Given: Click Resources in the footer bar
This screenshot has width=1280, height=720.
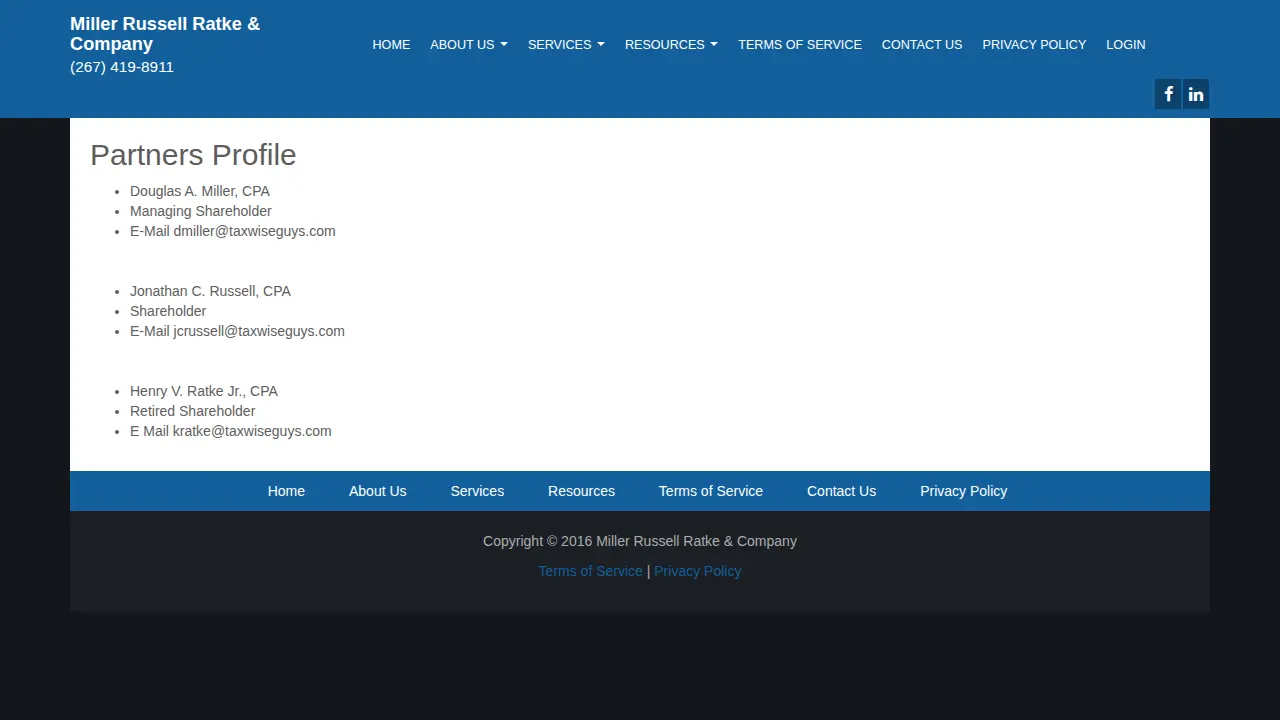Looking at the screenshot, I should click(581, 491).
